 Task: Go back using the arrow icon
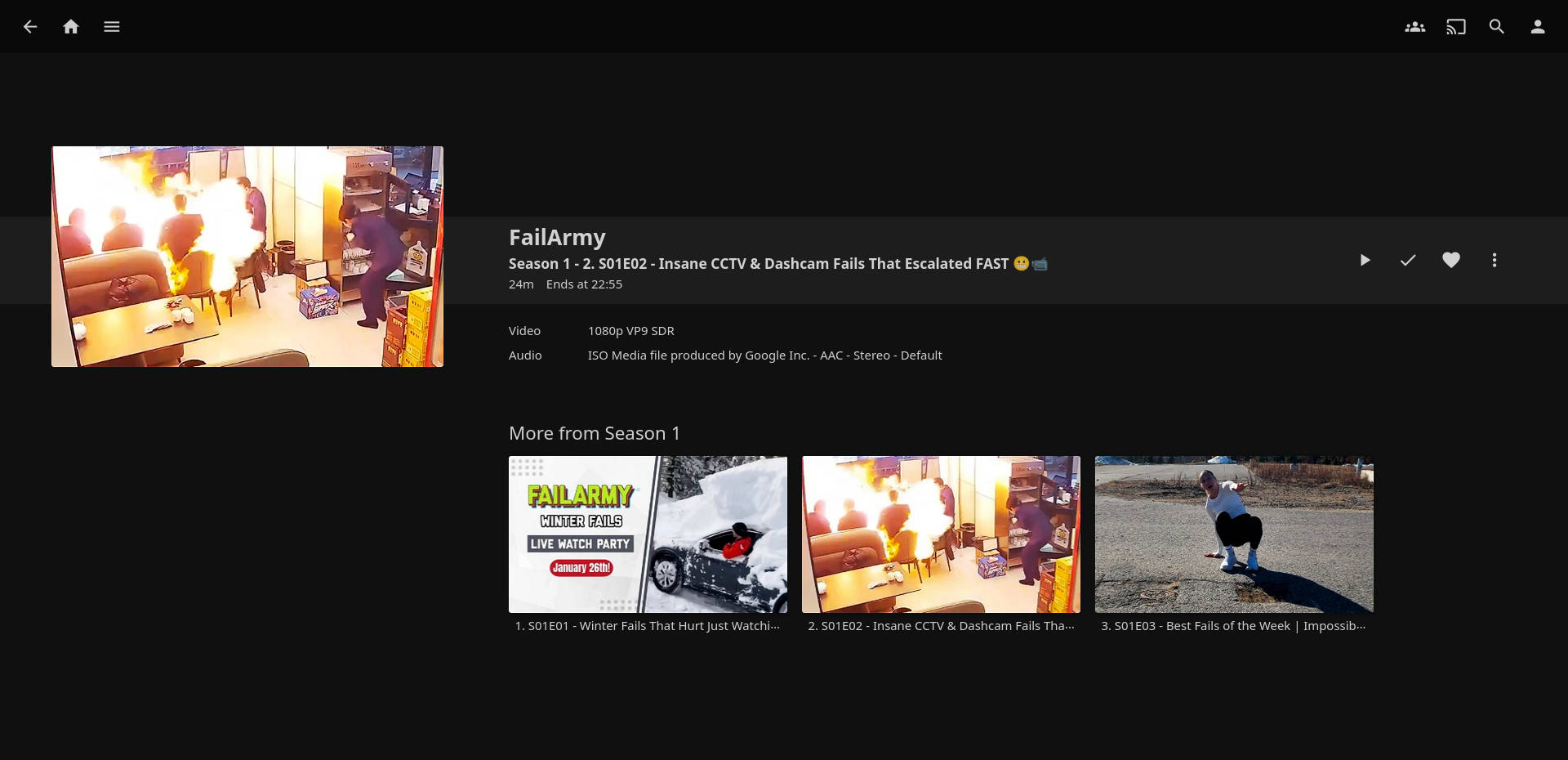coord(30,27)
